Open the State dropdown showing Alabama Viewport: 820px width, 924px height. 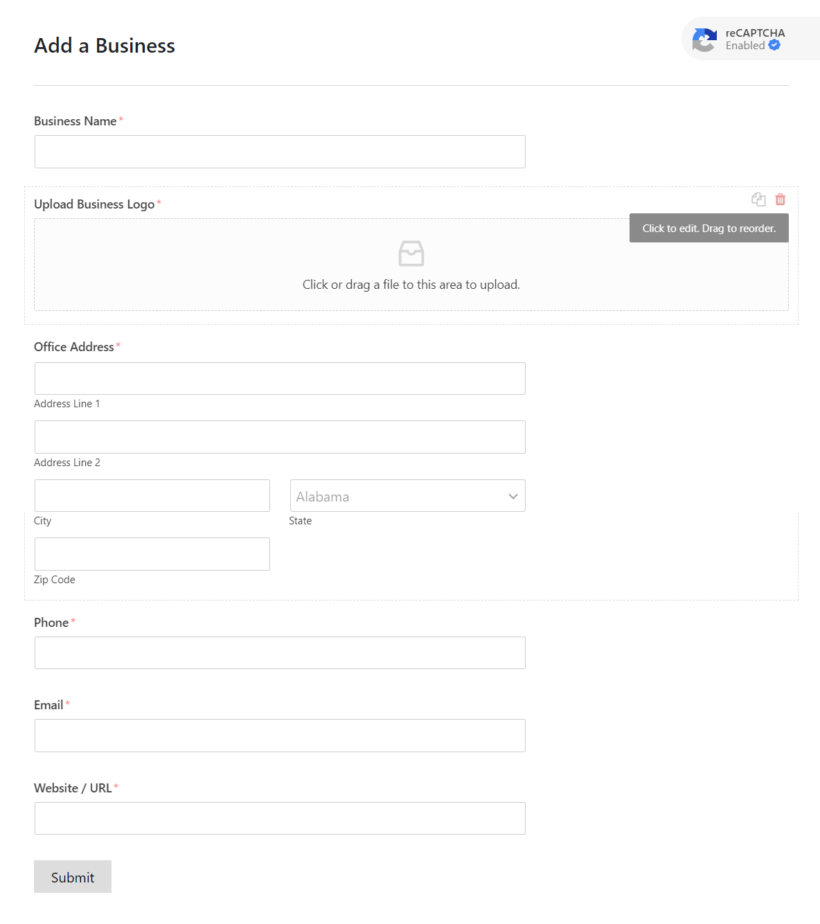[407, 495]
